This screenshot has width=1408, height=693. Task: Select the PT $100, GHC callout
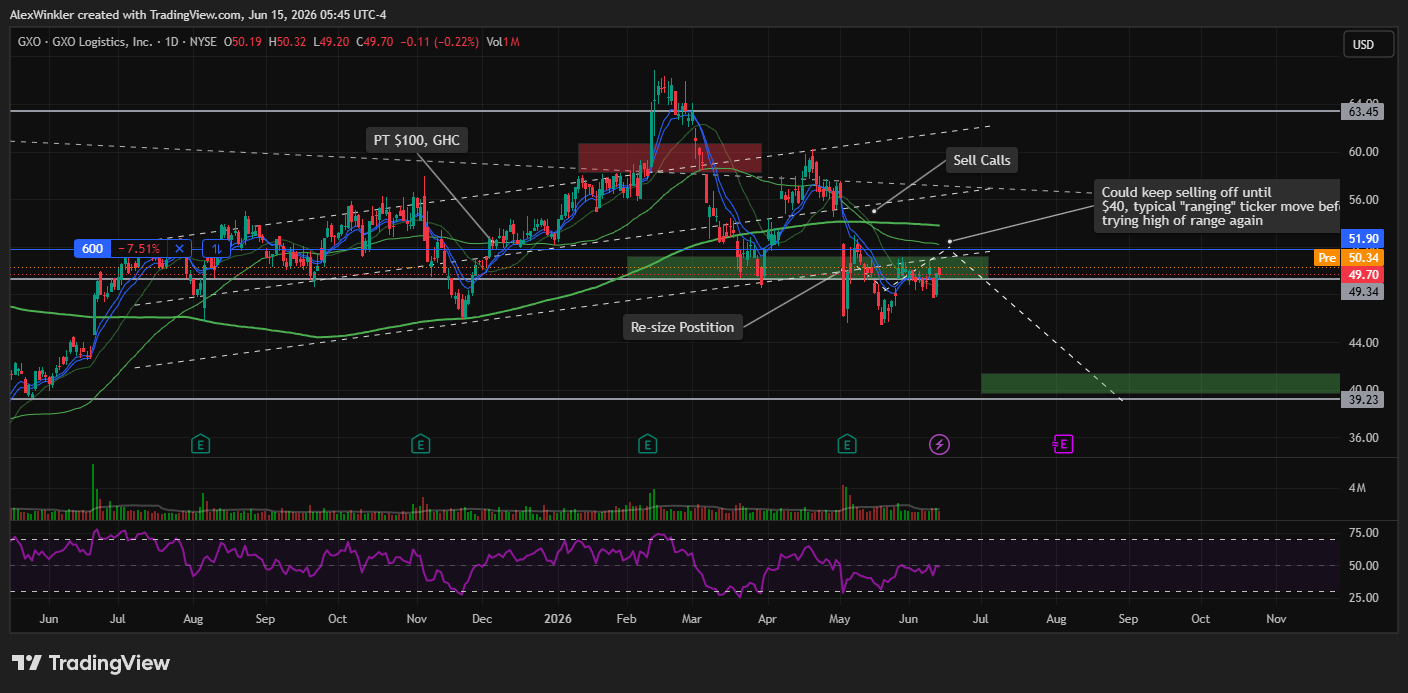tap(417, 140)
